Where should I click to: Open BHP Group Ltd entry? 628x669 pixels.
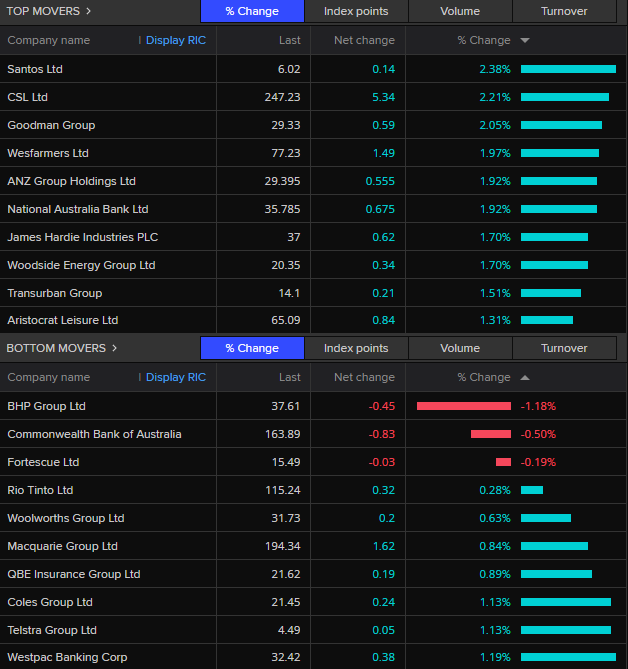[47, 406]
